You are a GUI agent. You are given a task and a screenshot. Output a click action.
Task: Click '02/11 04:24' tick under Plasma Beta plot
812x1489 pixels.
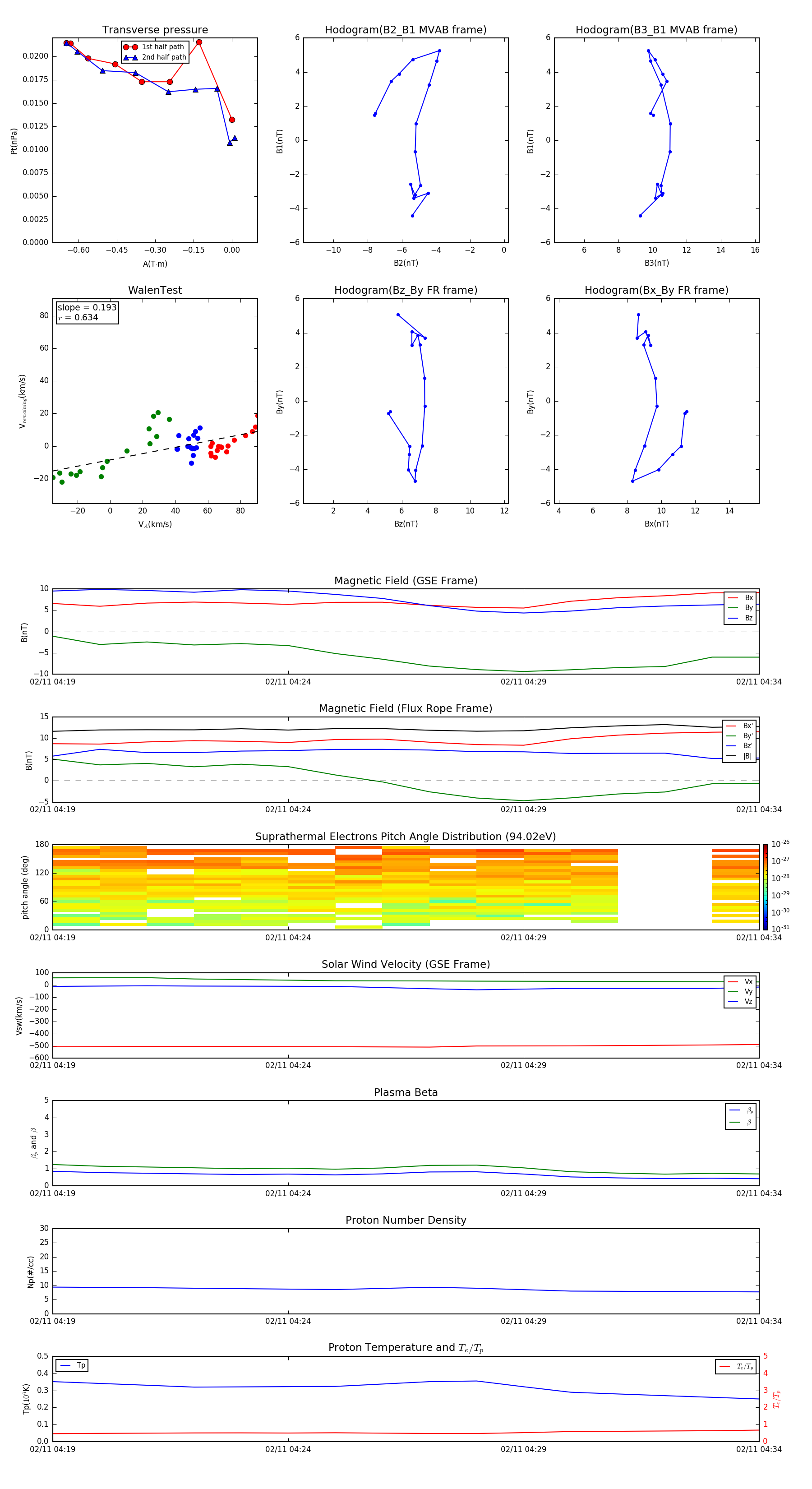tap(288, 1193)
